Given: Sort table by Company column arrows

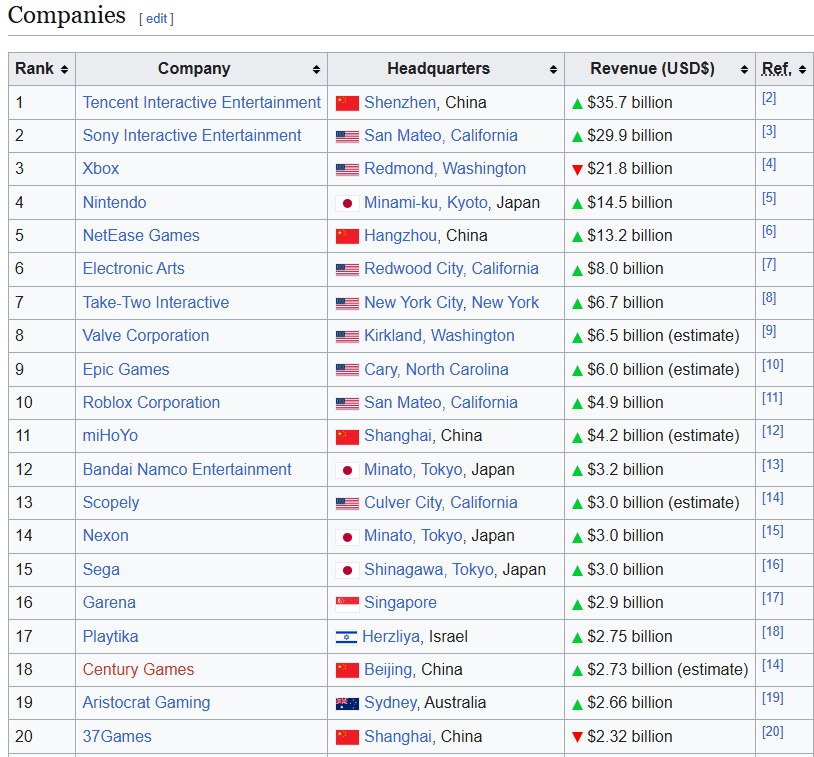Looking at the screenshot, I should click(x=316, y=70).
